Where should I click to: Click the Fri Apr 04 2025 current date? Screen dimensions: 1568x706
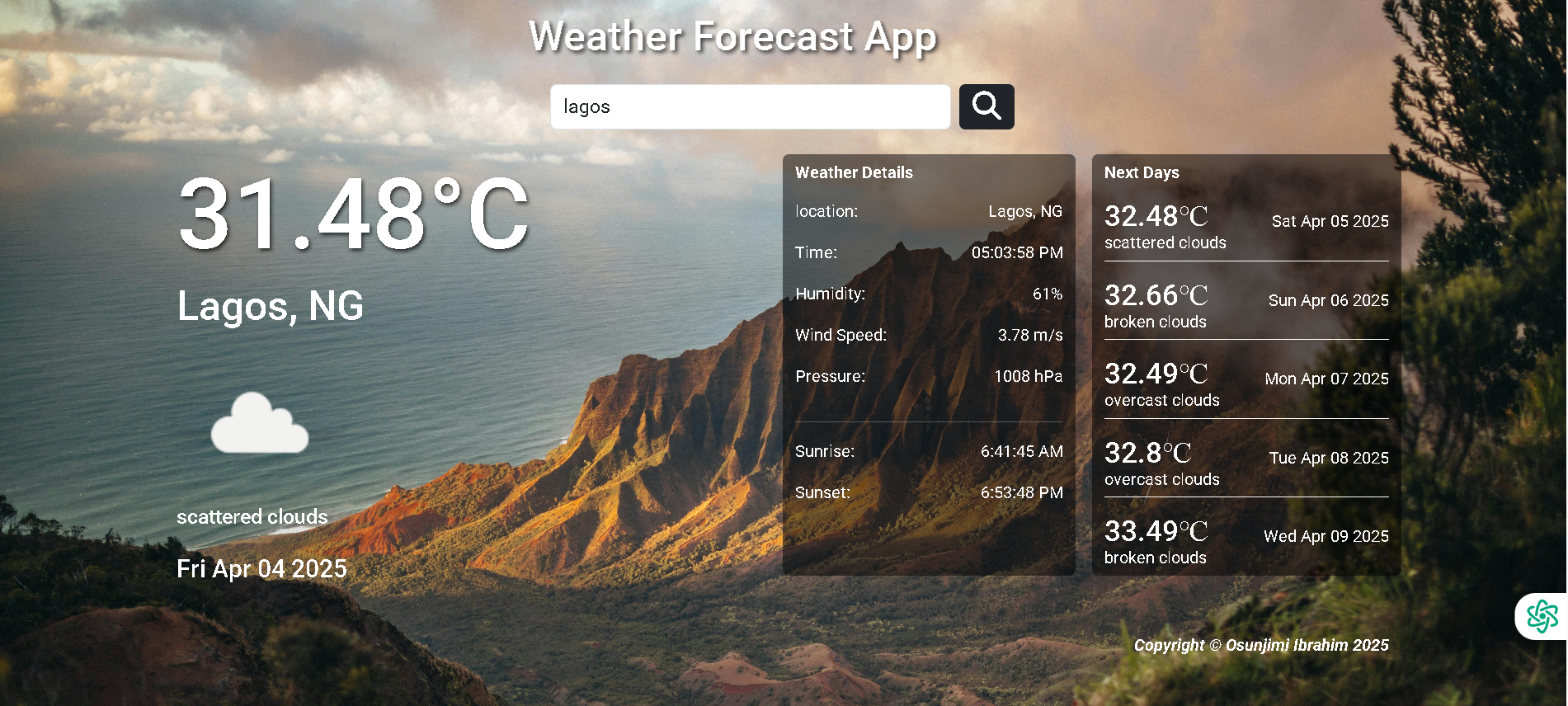[x=261, y=569]
